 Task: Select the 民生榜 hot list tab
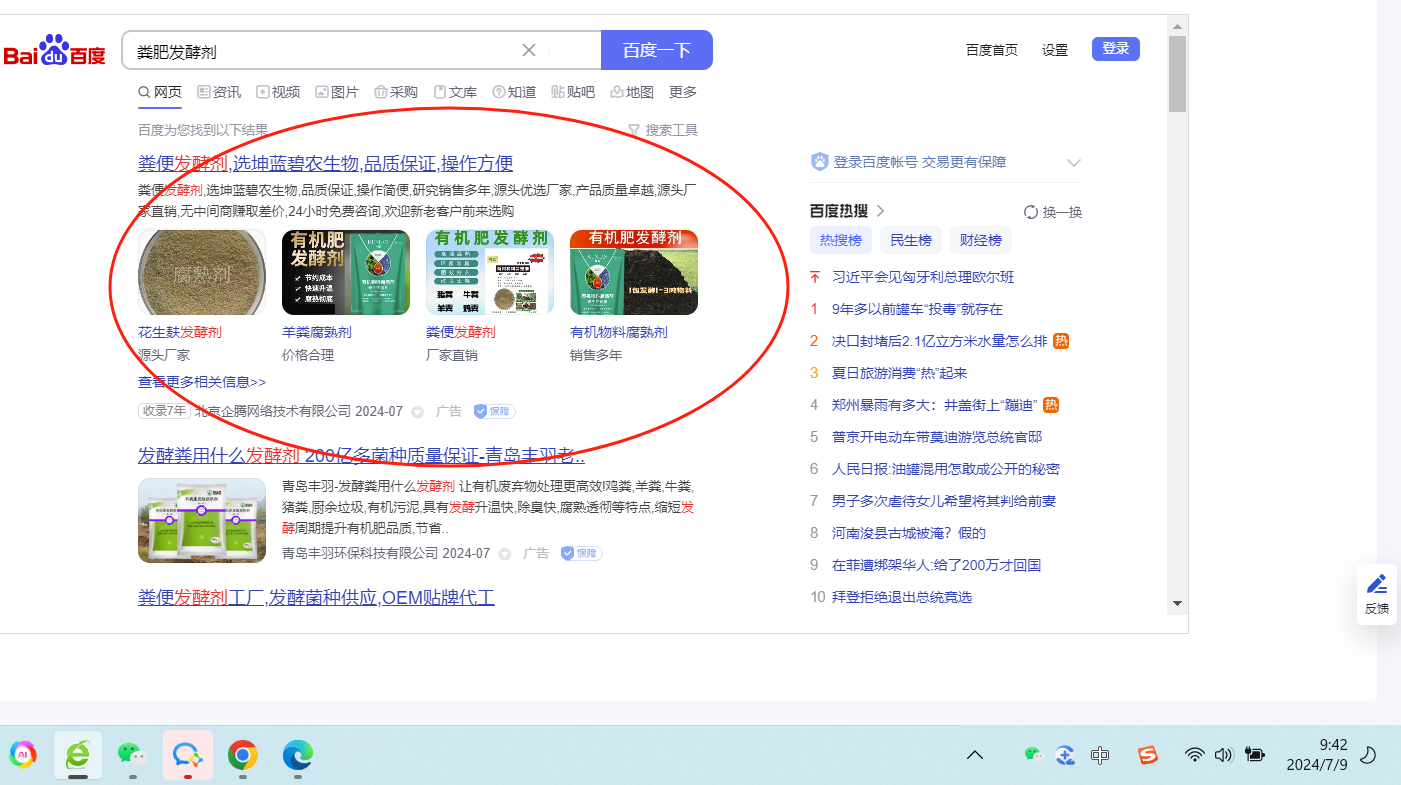911,240
